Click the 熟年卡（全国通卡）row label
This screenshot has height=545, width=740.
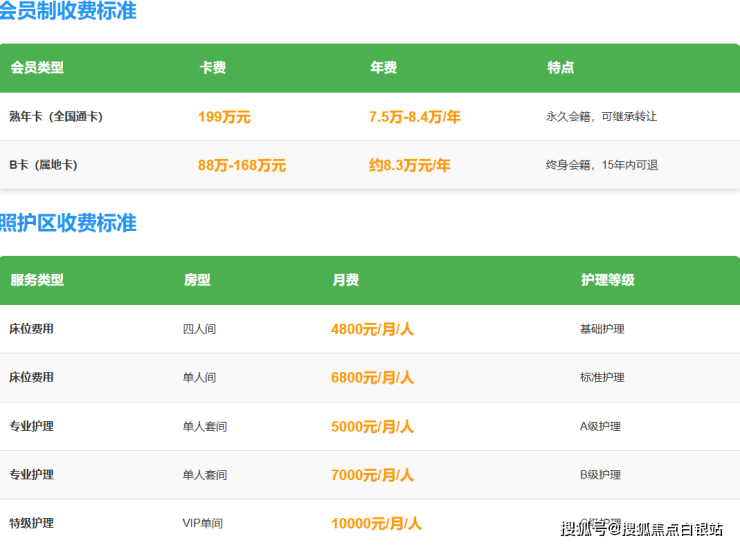click(x=56, y=117)
